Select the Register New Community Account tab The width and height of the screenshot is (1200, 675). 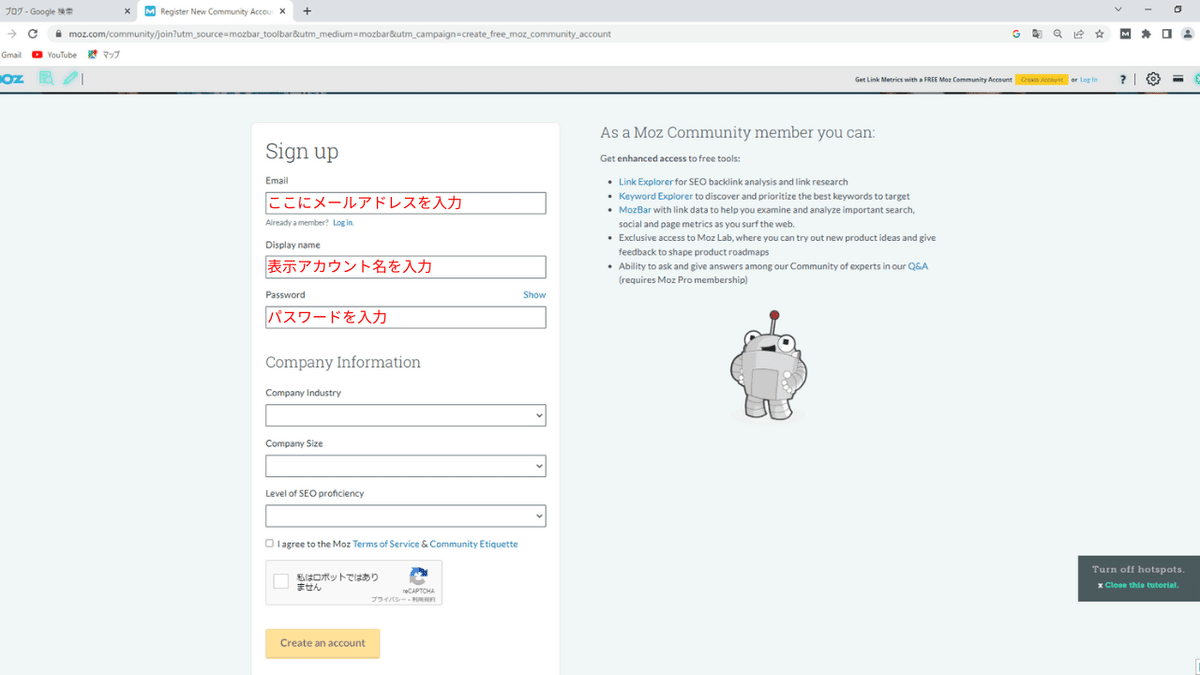(x=215, y=11)
